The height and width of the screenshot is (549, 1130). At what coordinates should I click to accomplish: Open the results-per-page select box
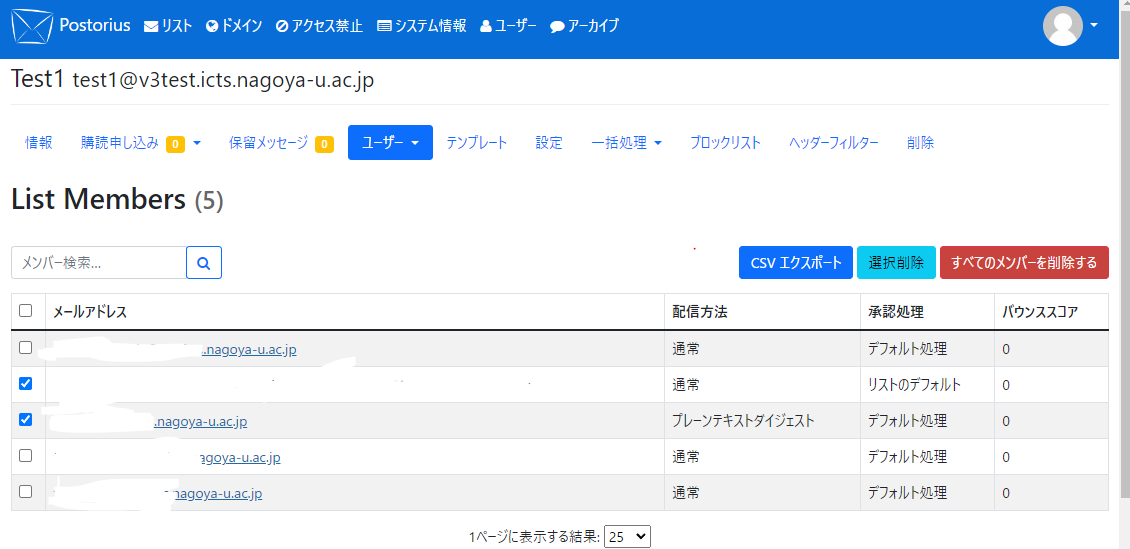click(x=627, y=537)
